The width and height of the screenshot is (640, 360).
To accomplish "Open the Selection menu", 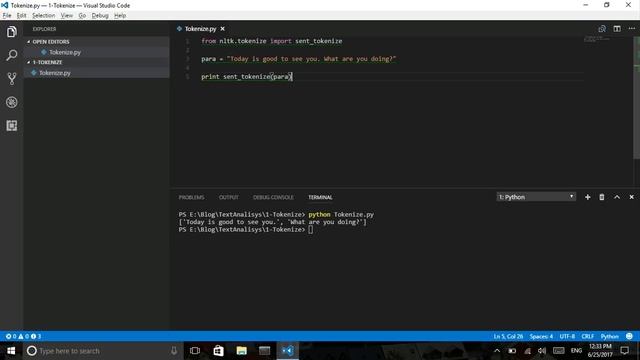I will (x=43, y=16).
